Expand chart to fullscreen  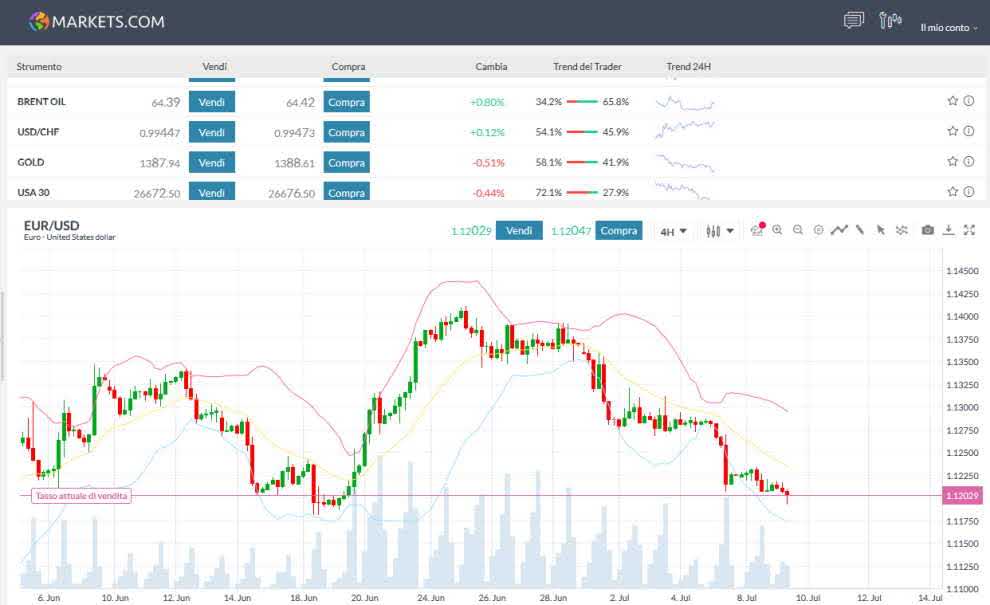[x=969, y=230]
